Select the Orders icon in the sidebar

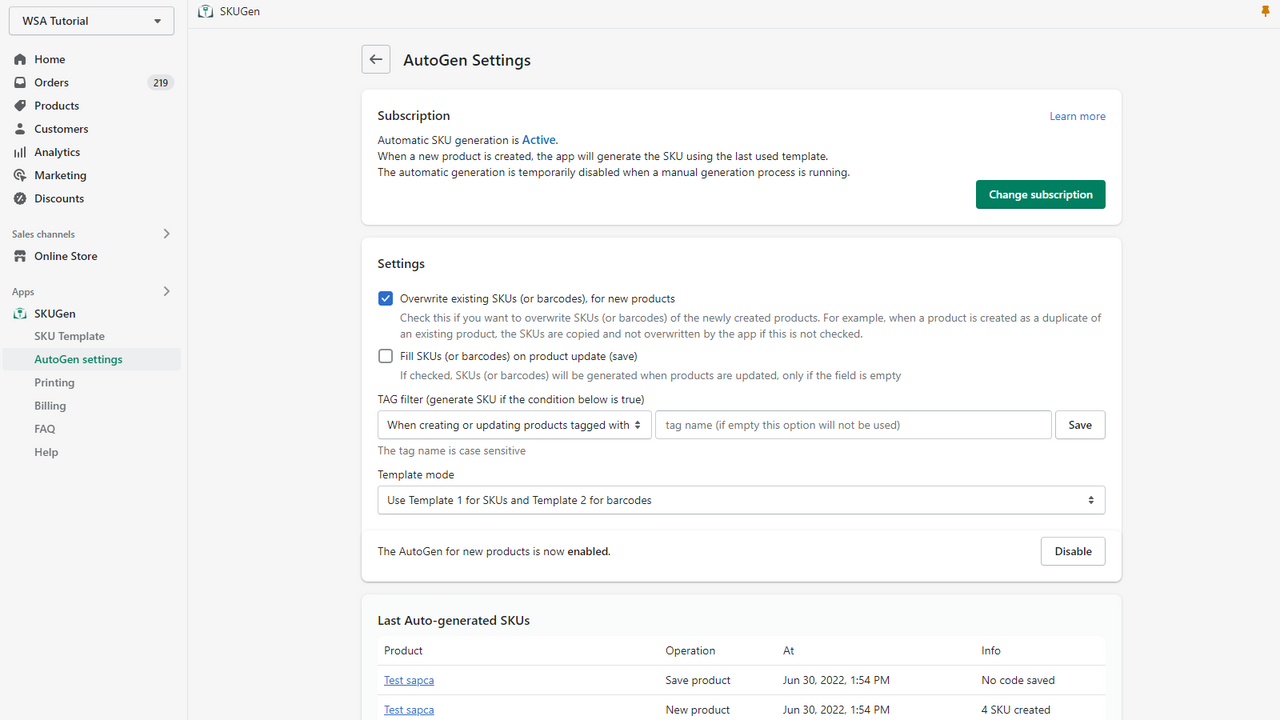[18, 82]
